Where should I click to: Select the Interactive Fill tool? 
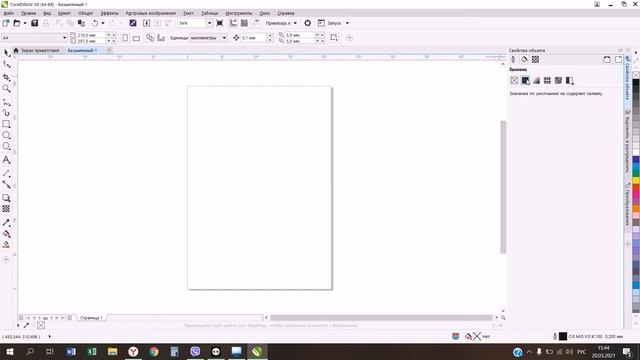6,234
